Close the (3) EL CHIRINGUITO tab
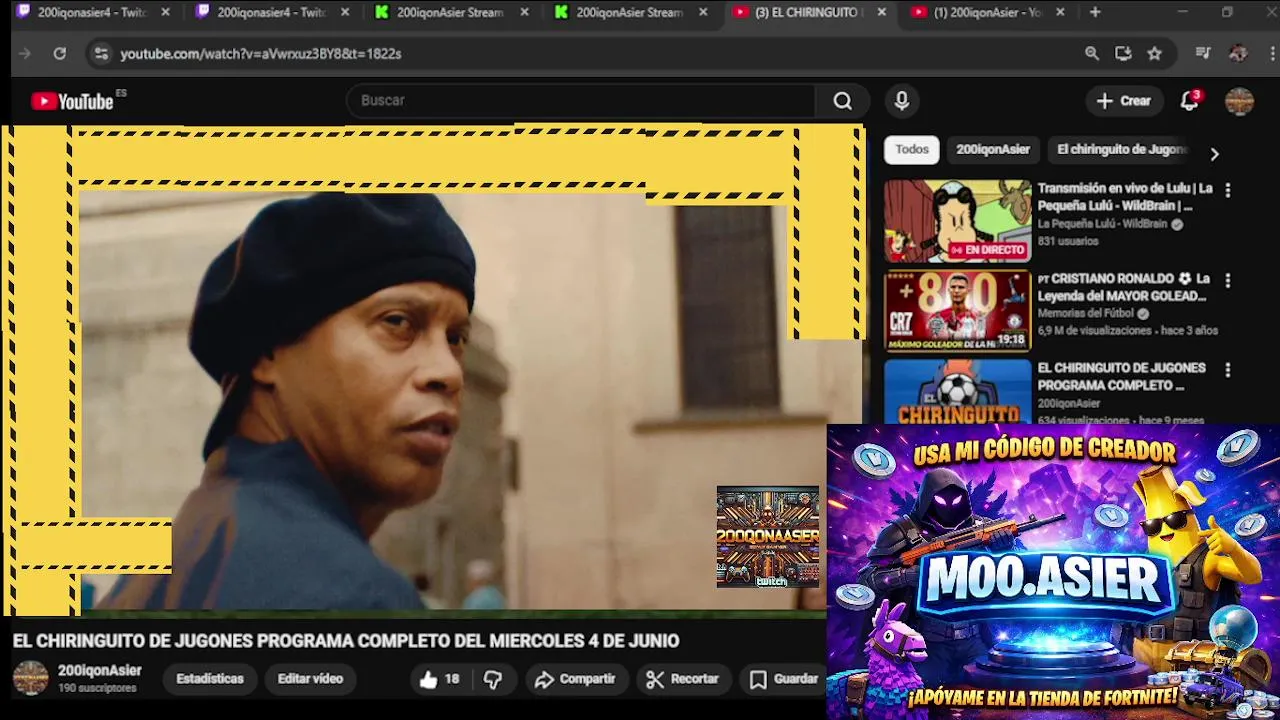The image size is (1280, 720). 881,12
